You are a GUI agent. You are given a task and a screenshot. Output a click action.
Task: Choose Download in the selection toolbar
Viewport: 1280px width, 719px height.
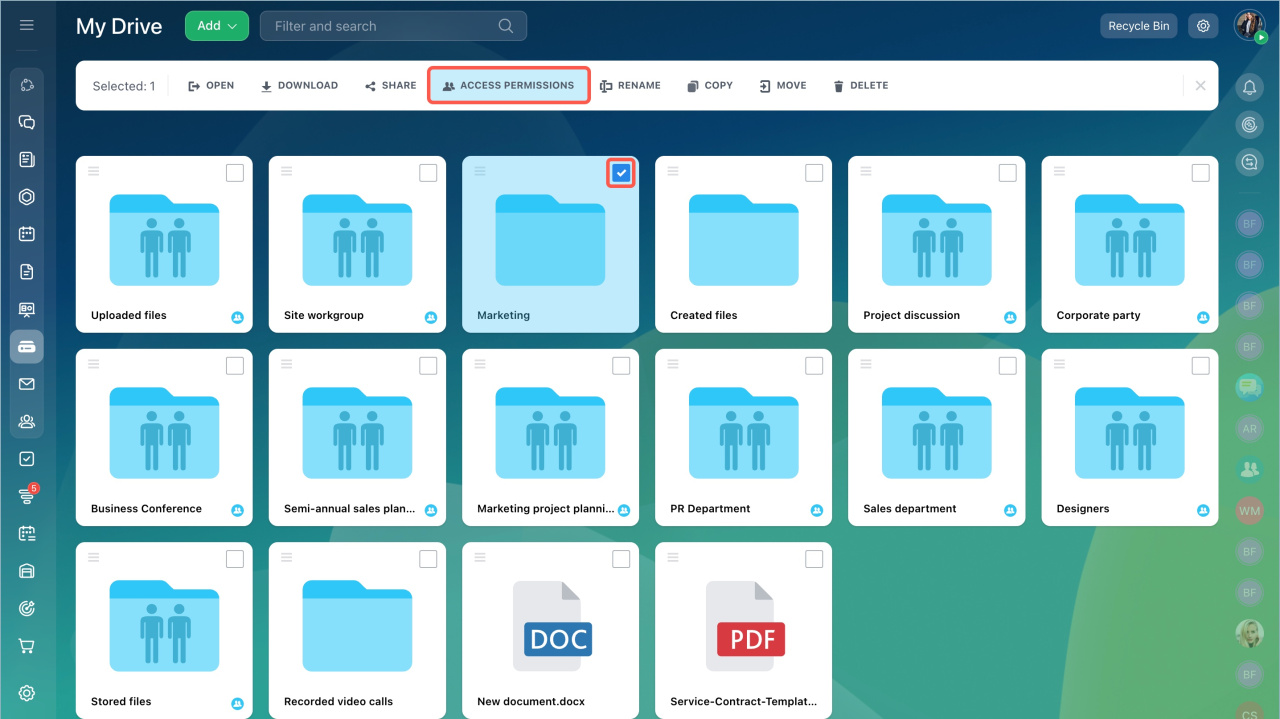tap(299, 86)
